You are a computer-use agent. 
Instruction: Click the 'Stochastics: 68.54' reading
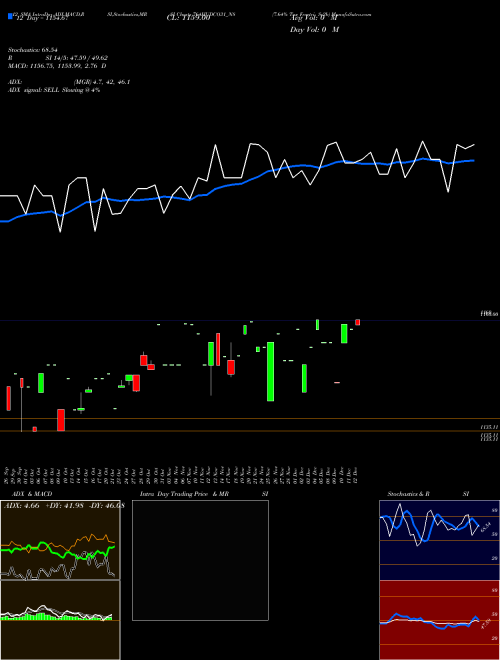(x=33, y=50)
